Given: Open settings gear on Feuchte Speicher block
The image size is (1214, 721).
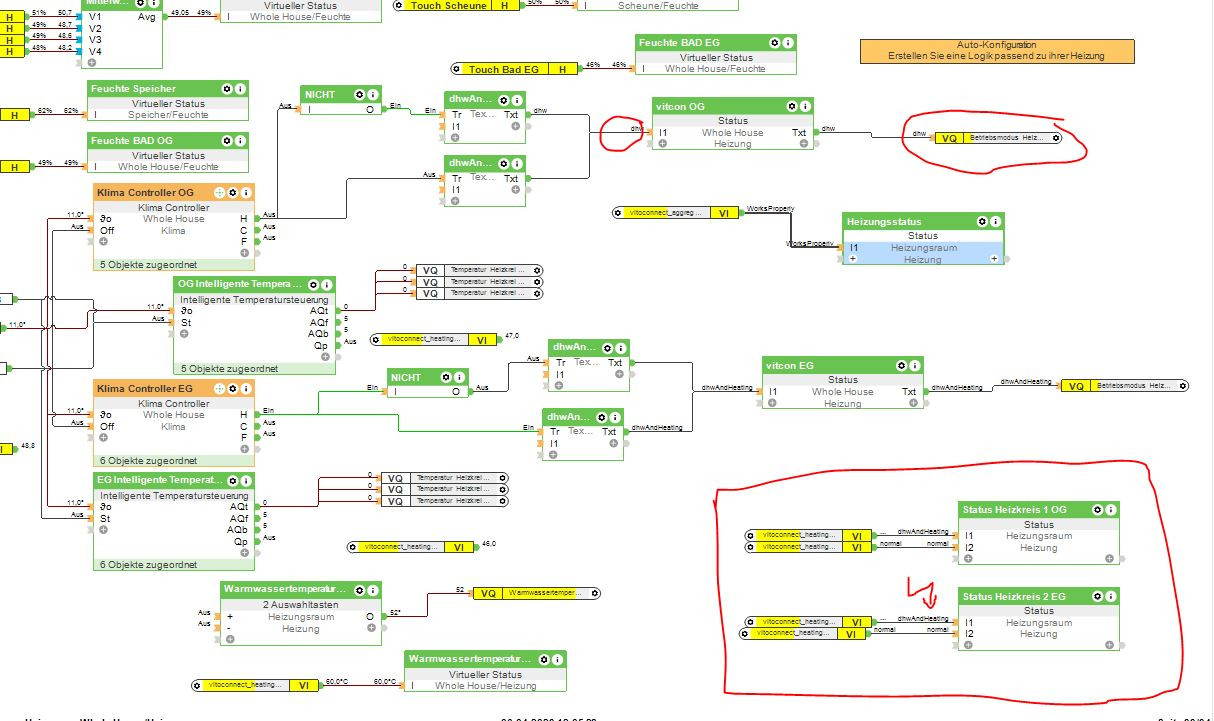Looking at the screenshot, I should pos(227,89).
